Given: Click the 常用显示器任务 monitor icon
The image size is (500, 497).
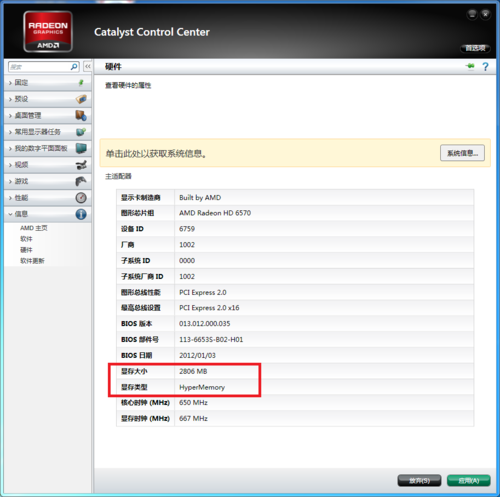Looking at the screenshot, I should pos(81,132).
